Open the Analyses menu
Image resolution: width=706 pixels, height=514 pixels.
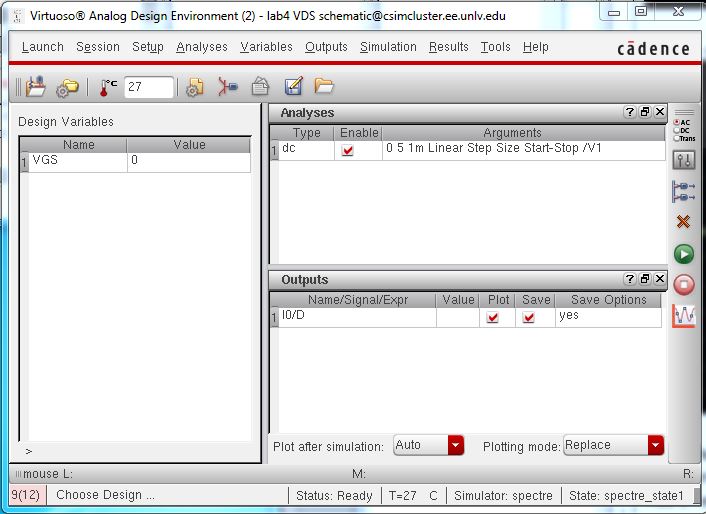[x=202, y=47]
